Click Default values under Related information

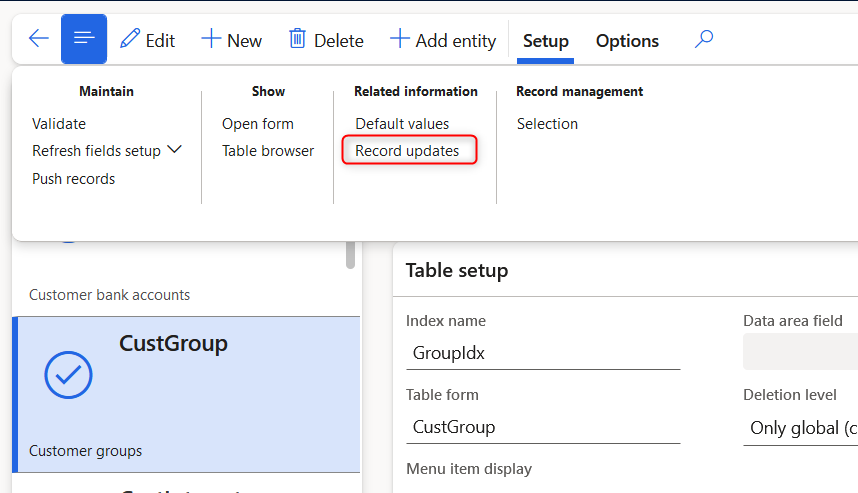click(402, 124)
